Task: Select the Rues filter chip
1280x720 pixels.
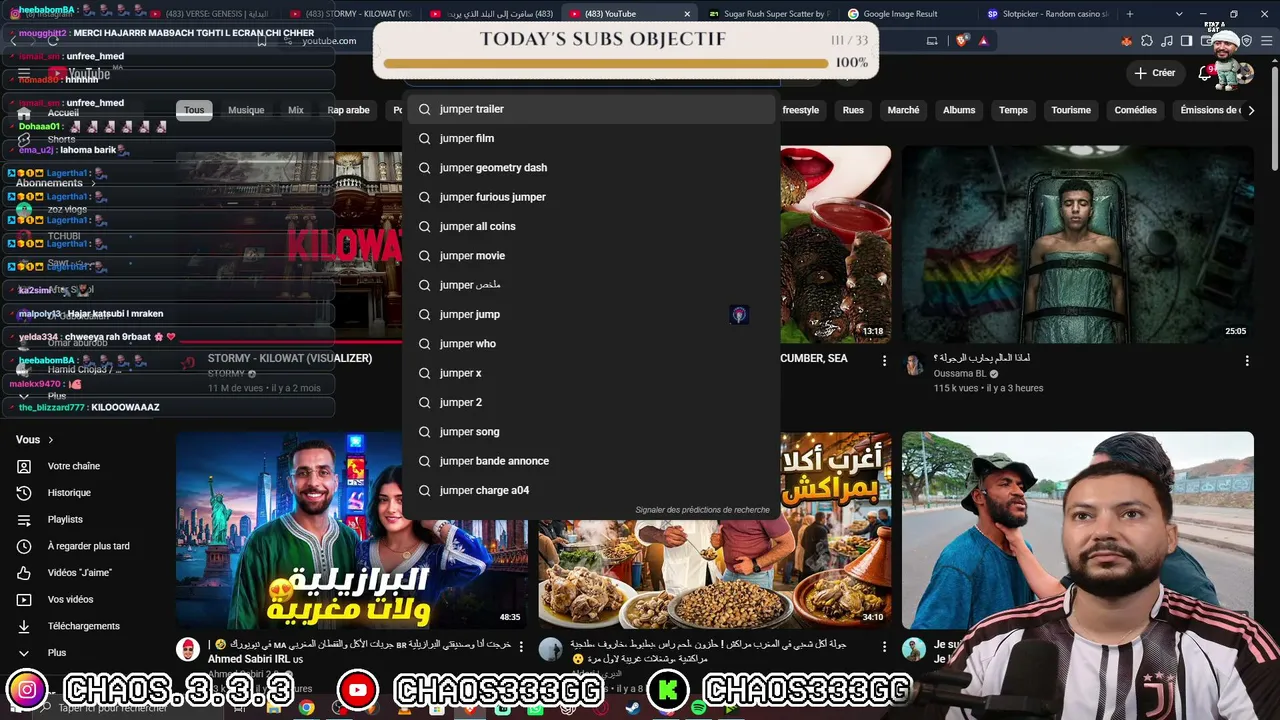Action: click(x=853, y=110)
